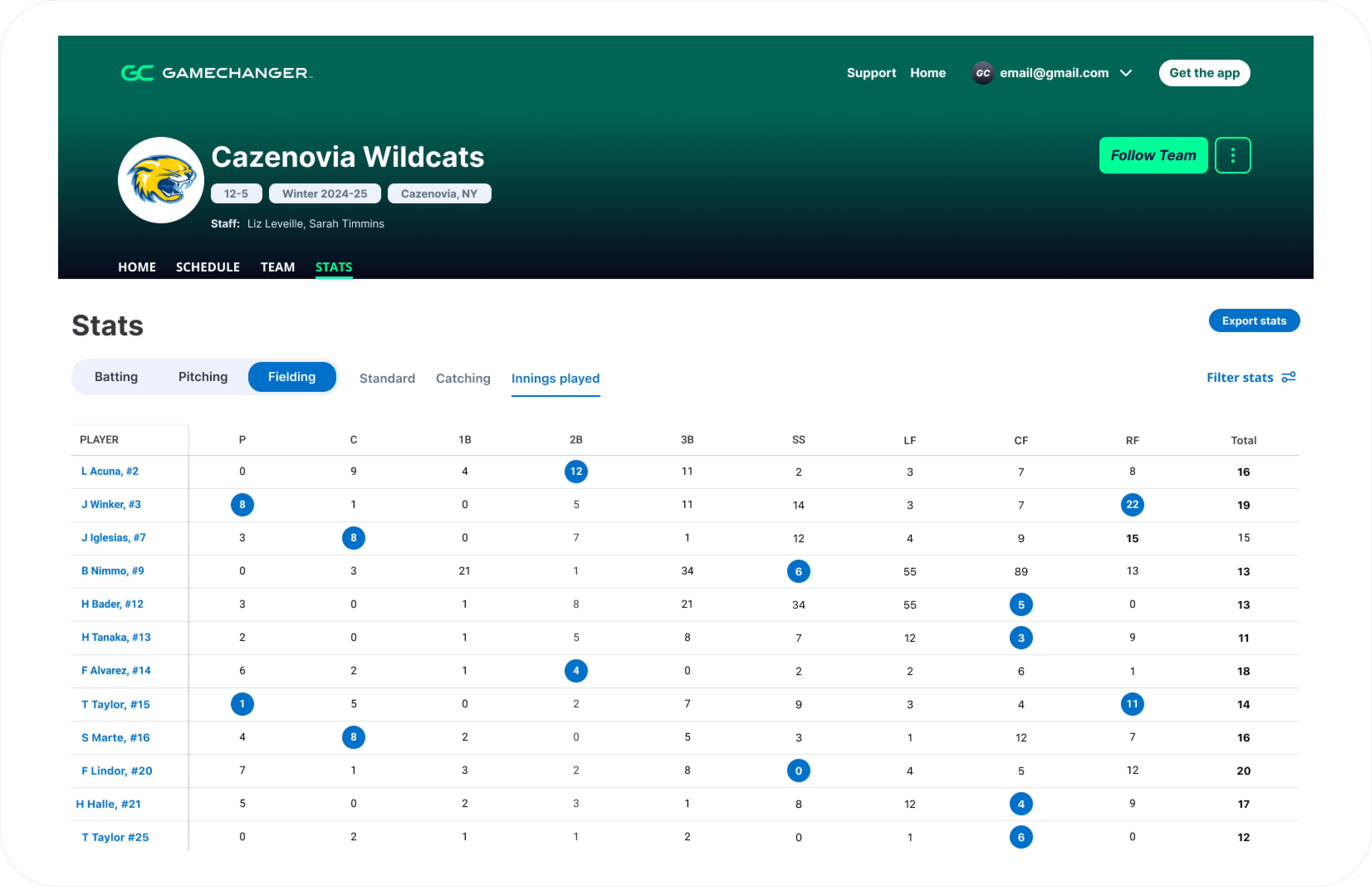Viewport: 1372px width, 887px height.
Task: Click the Winter 2024-25 season badge
Action: [325, 194]
